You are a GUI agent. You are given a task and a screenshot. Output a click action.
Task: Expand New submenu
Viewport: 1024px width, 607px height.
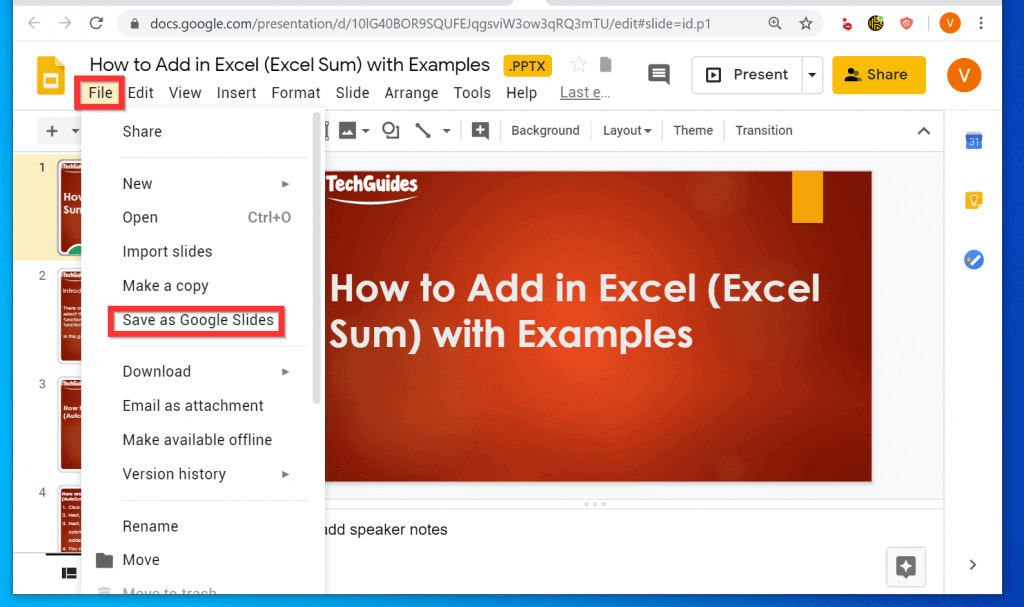click(285, 184)
